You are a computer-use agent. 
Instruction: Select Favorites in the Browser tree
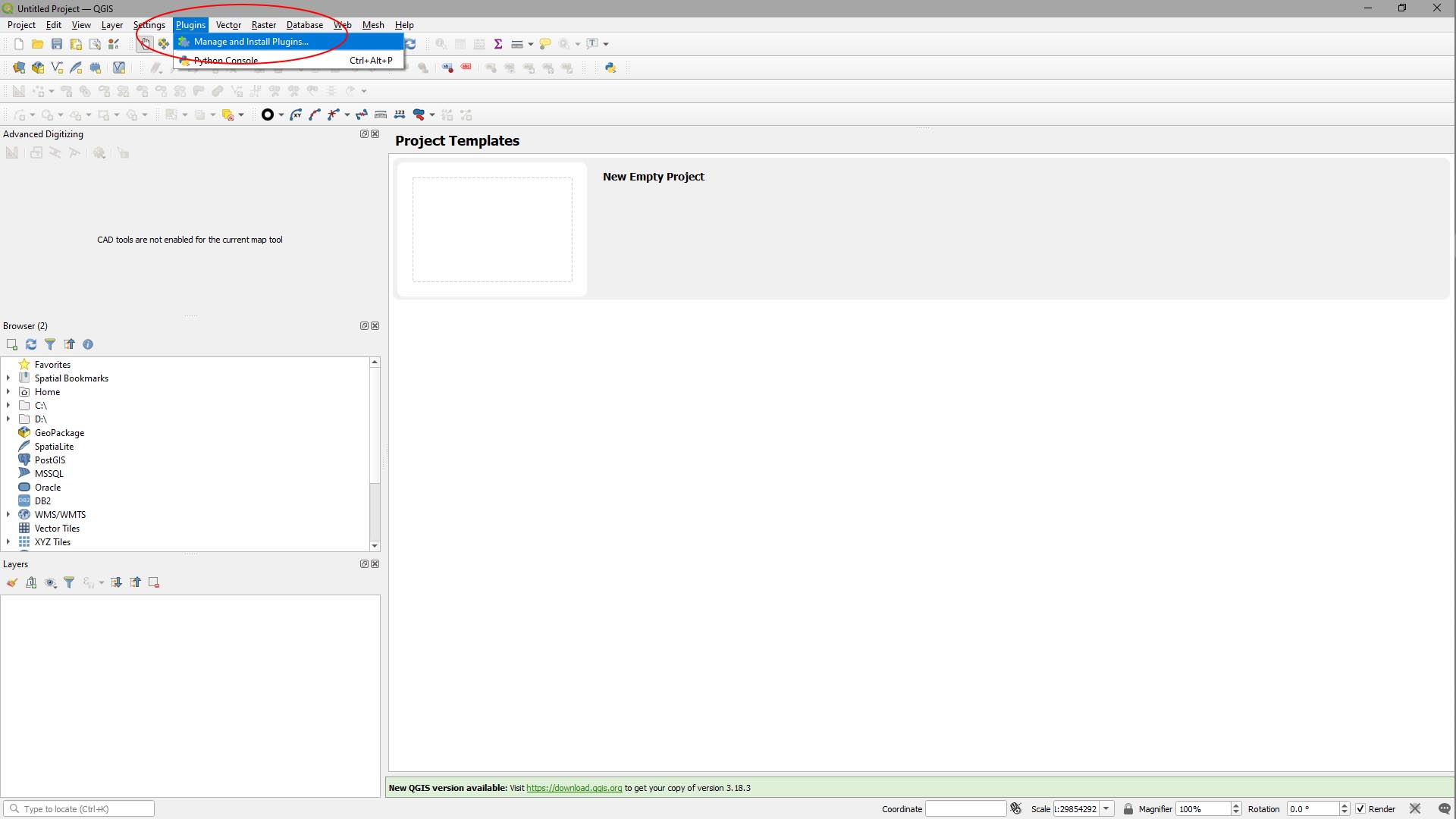(52, 364)
